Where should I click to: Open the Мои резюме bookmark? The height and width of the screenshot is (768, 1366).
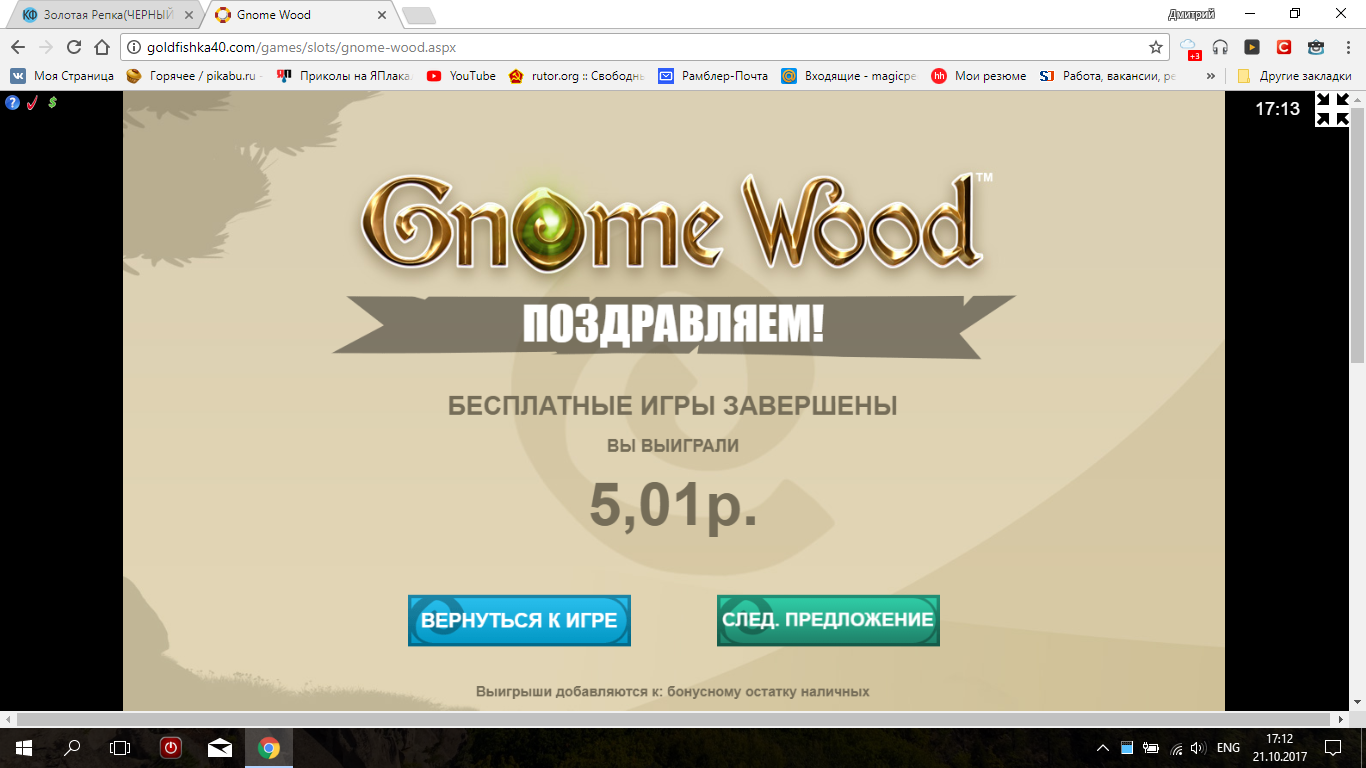(x=979, y=76)
